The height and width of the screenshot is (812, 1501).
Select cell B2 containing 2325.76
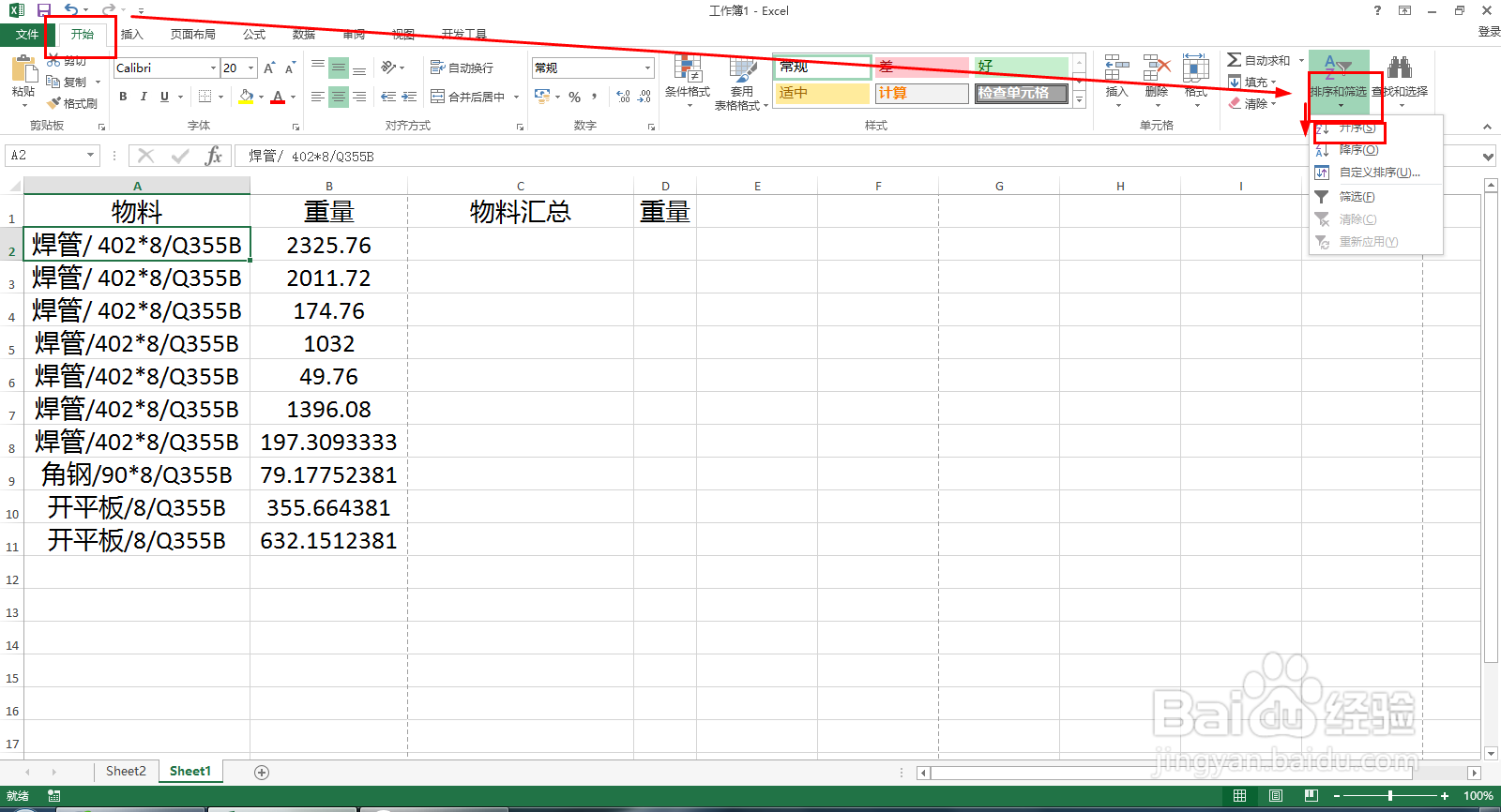(x=329, y=245)
